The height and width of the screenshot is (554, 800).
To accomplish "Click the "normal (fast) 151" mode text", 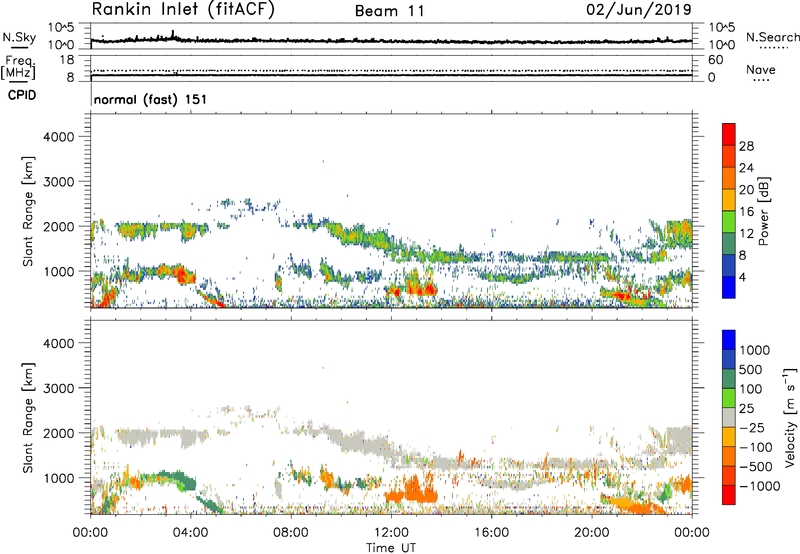I will pos(150,99).
